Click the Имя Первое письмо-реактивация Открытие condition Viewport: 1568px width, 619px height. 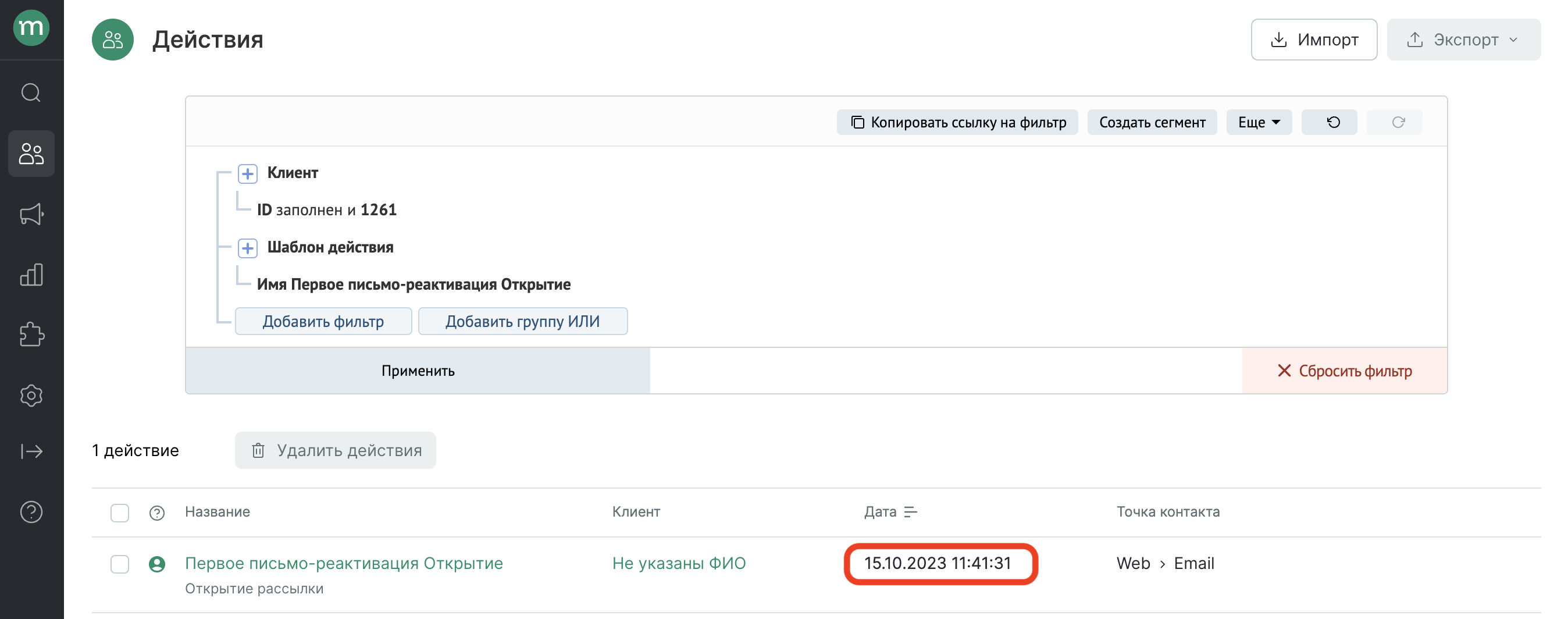pyautogui.click(x=414, y=284)
